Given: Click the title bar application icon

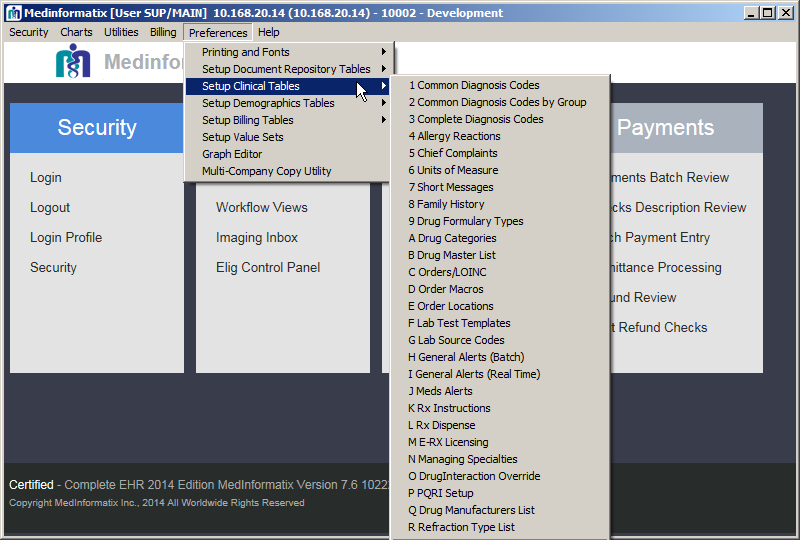Looking at the screenshot, I should pyautogui.click(x=14, y=13).
